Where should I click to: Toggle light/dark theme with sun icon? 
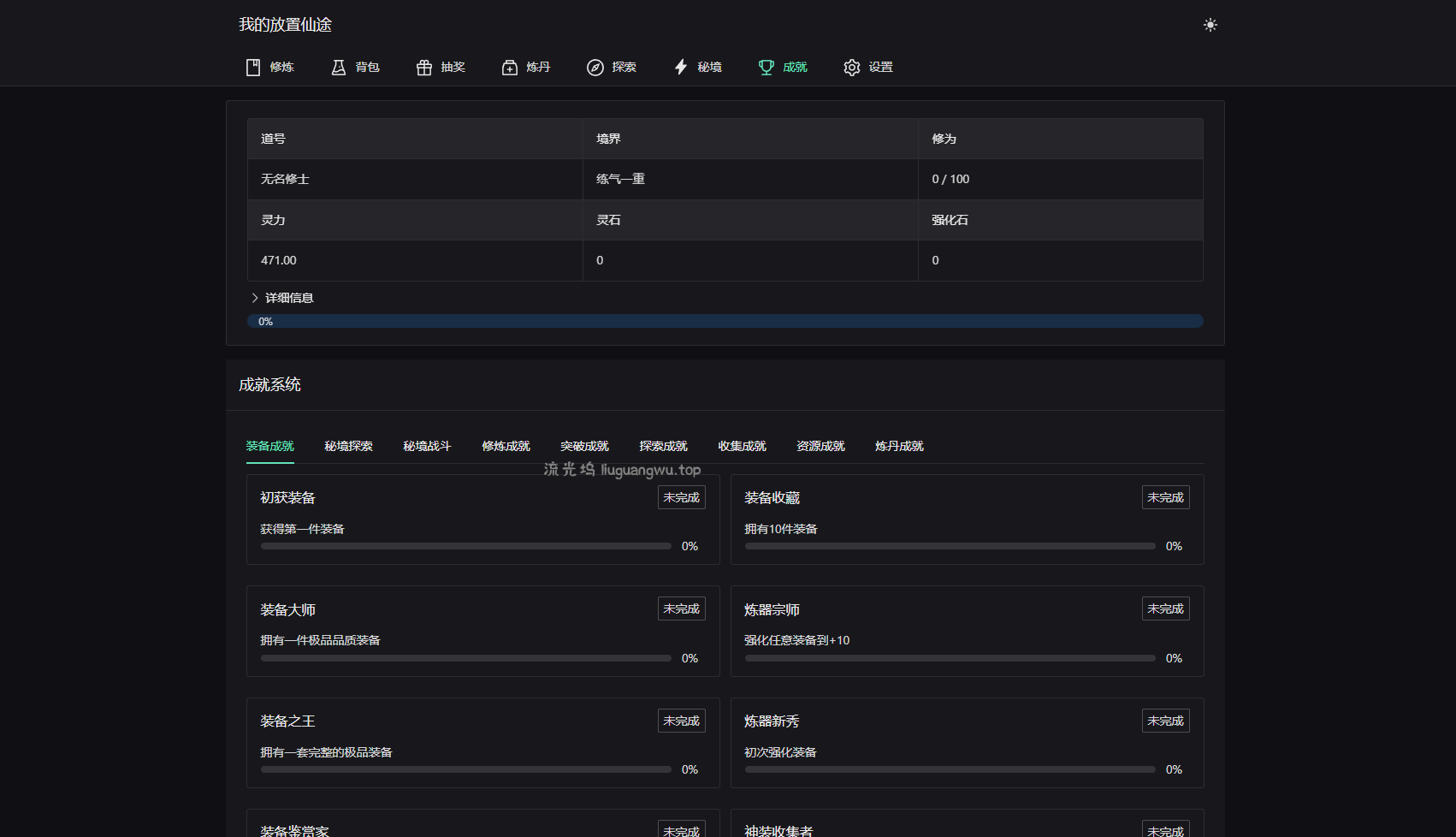[x=1210, y=25]
